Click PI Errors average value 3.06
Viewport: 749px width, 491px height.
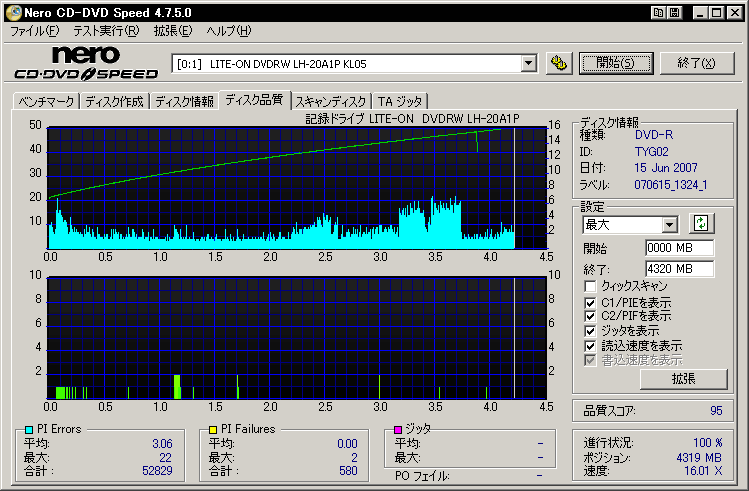point(162,444)
